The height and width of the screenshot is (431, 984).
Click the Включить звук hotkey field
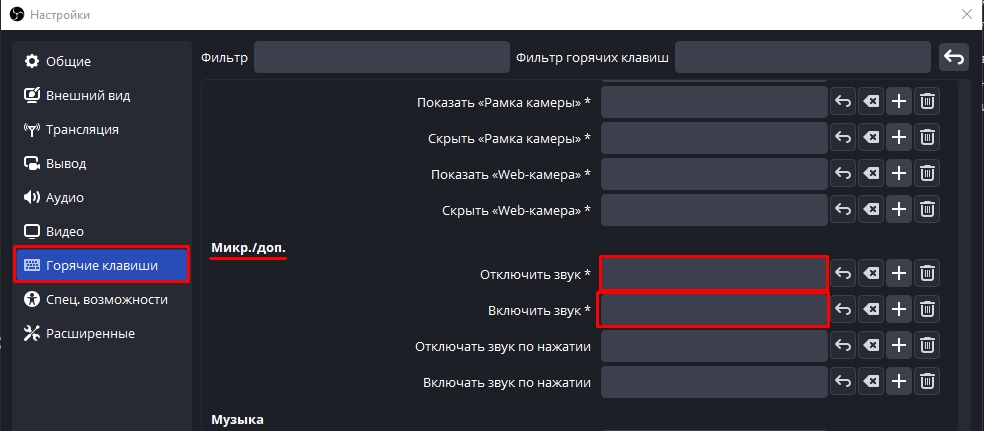click(x=714, y=309)
